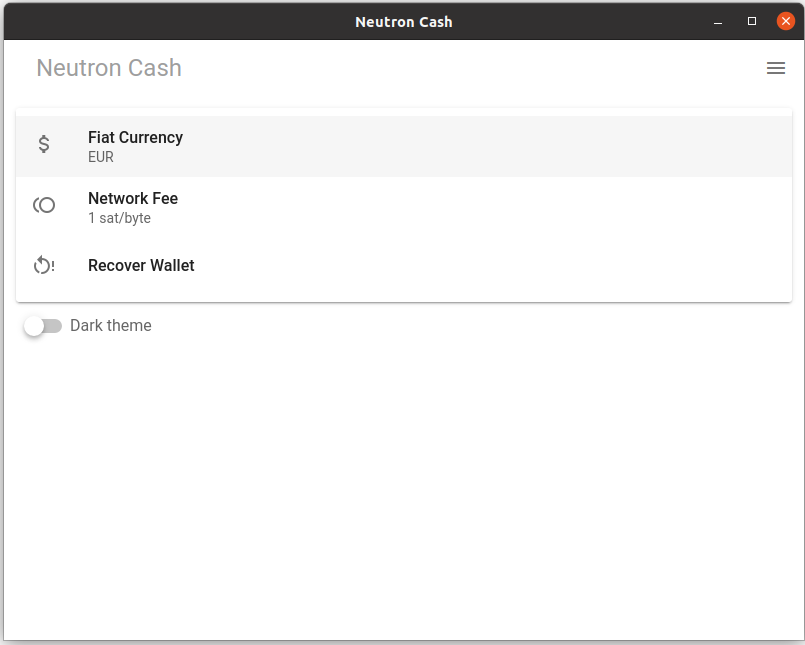The image size is (805, 645).
Task: Open the hamburger menu icon
Action: (x=776, y=68)
